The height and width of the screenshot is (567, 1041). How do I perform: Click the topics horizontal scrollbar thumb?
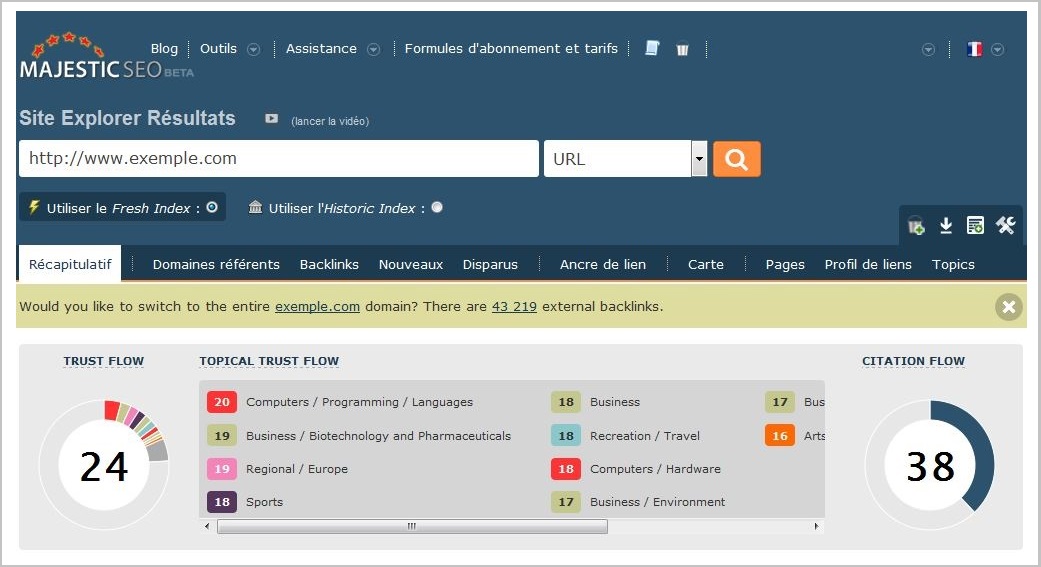(x=412, y=526)
